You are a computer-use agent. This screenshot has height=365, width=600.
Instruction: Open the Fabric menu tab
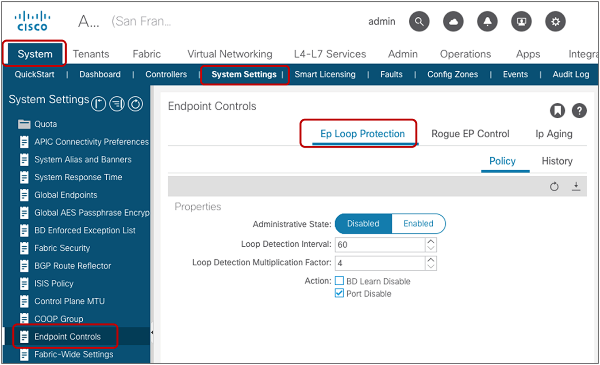(x=147, y=54)
